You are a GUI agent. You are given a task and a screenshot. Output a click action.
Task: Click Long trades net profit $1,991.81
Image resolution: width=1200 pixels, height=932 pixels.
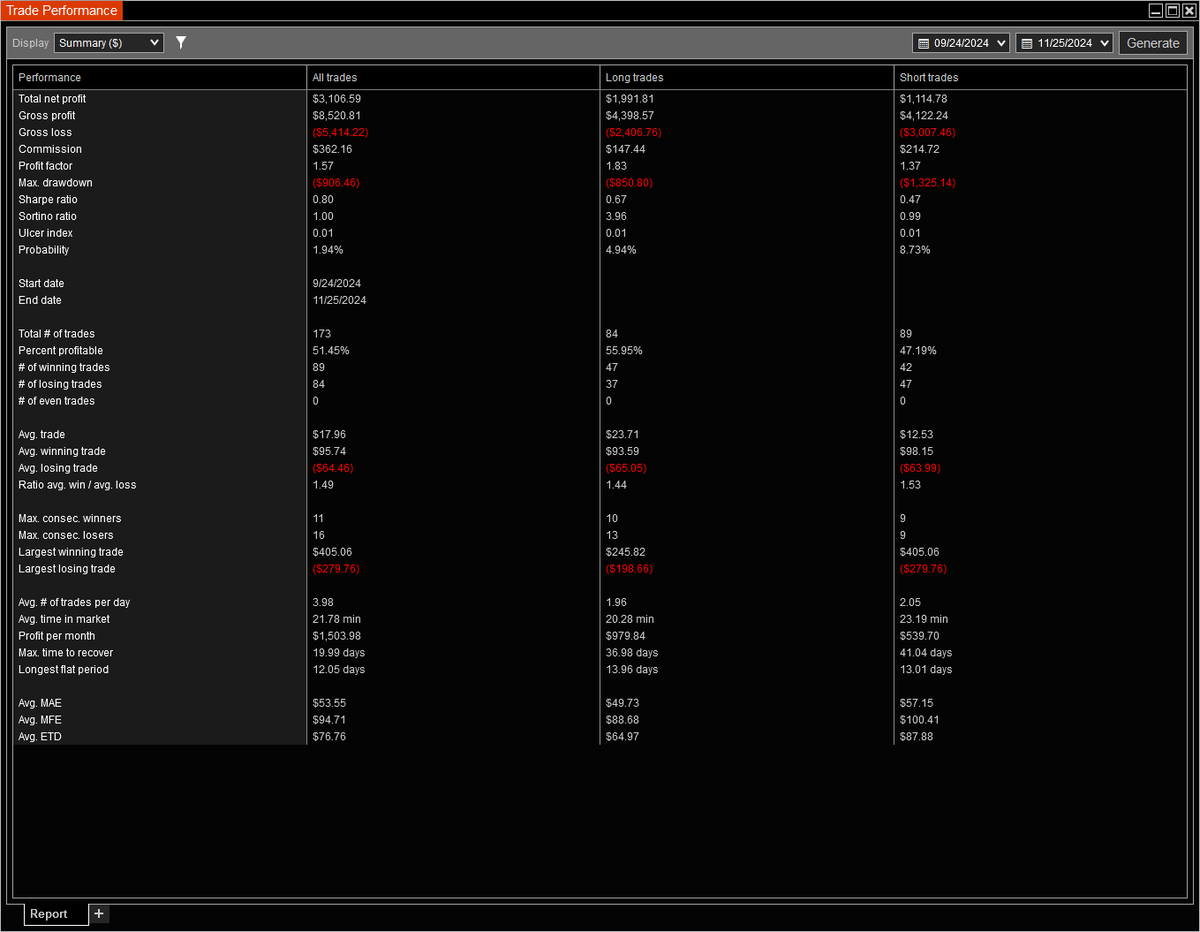tap(630, 99)
